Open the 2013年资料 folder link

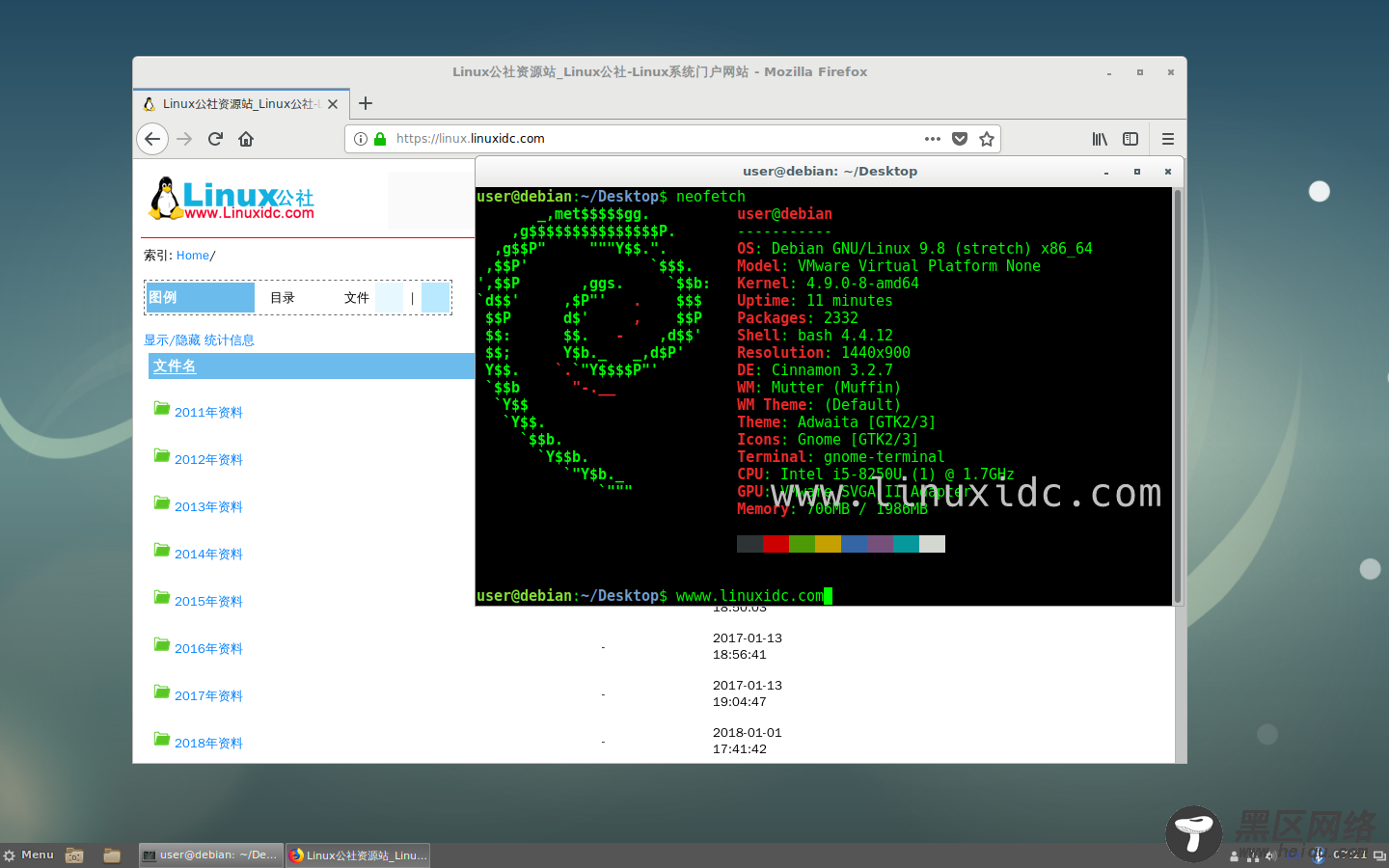[x=208, y=507]
